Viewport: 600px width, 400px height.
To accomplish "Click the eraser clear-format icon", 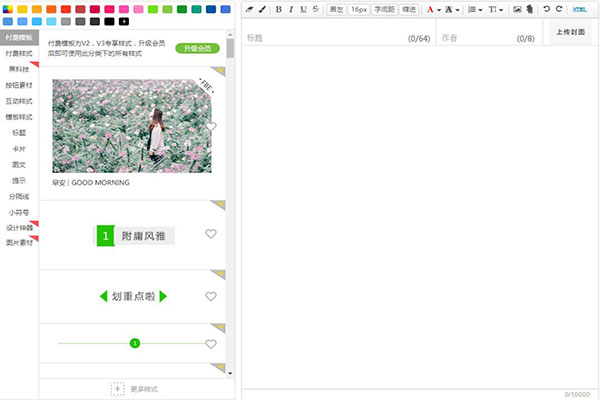I will pyautogui.click(x=250, y=9).
